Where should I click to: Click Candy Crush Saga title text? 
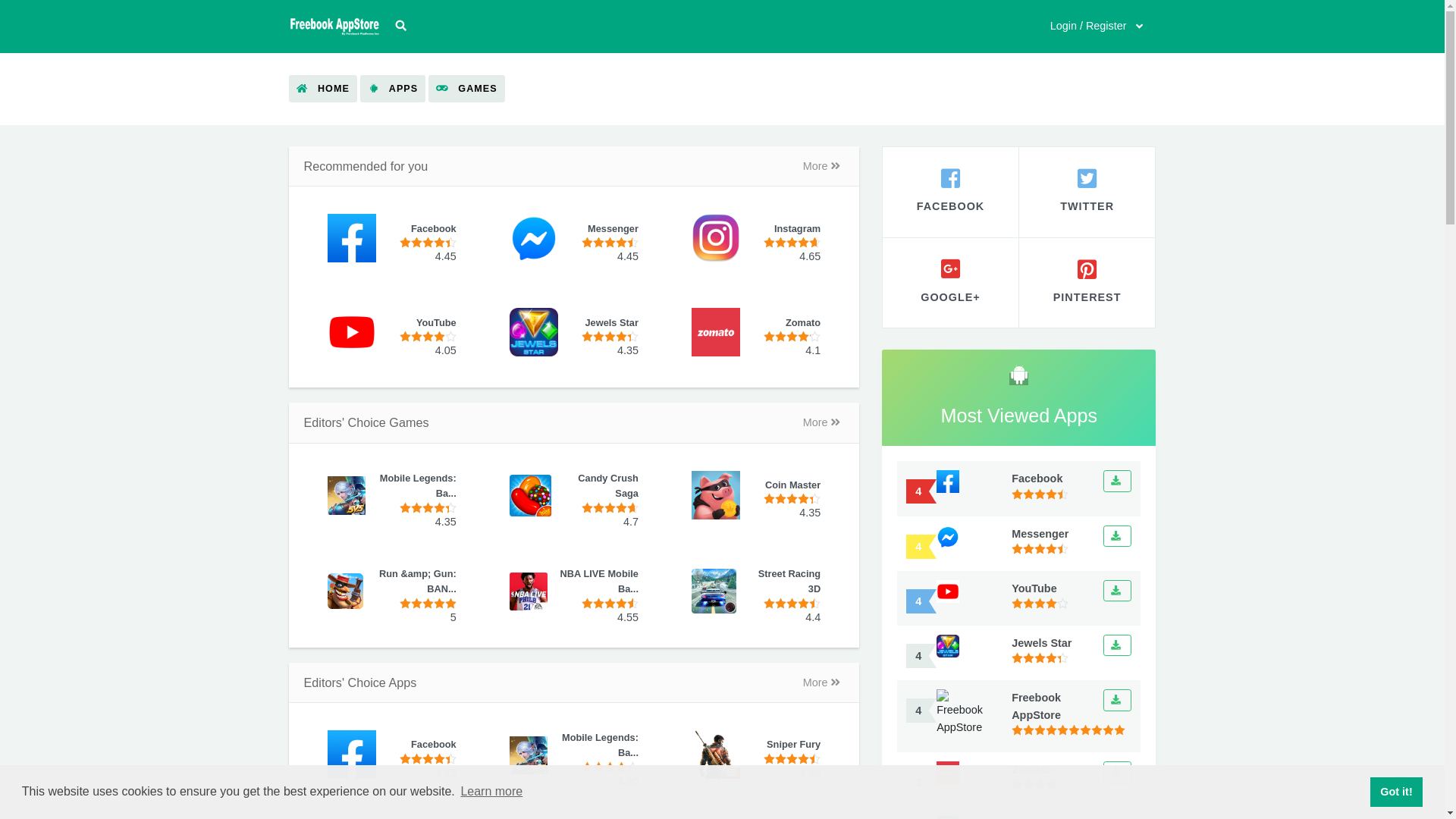tap(608, 486)
